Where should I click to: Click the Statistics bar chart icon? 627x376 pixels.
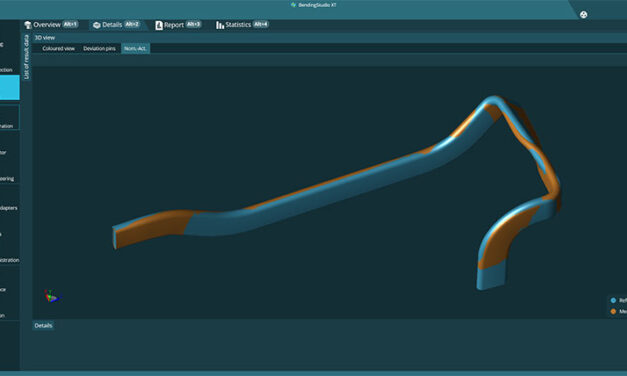[x=220, y=25]
